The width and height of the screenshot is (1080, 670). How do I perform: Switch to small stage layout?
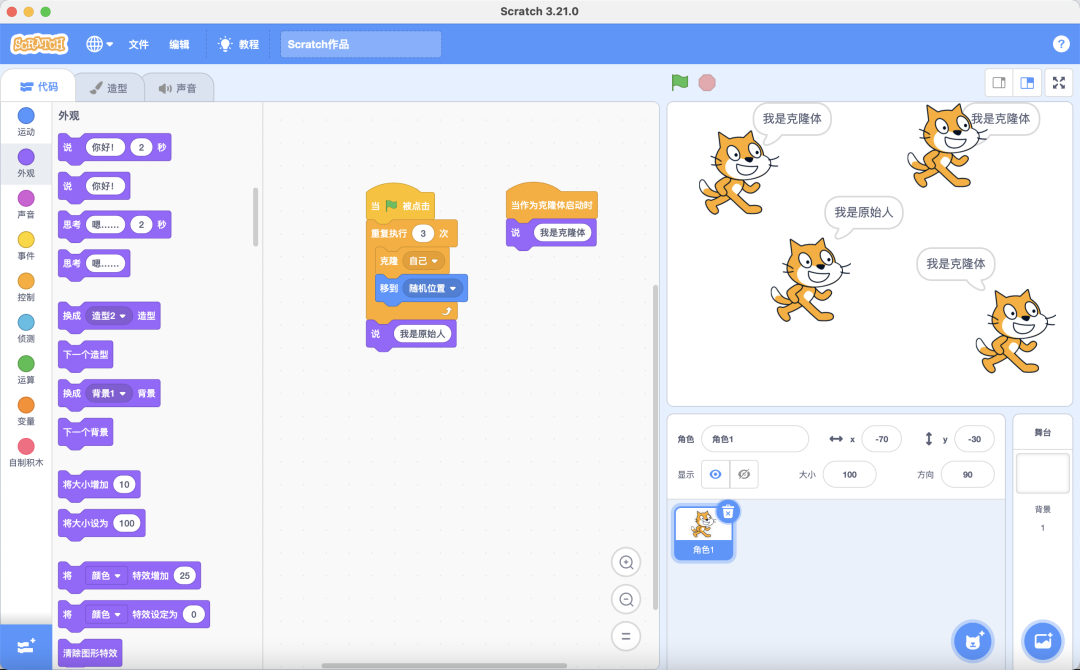(999, 83)
